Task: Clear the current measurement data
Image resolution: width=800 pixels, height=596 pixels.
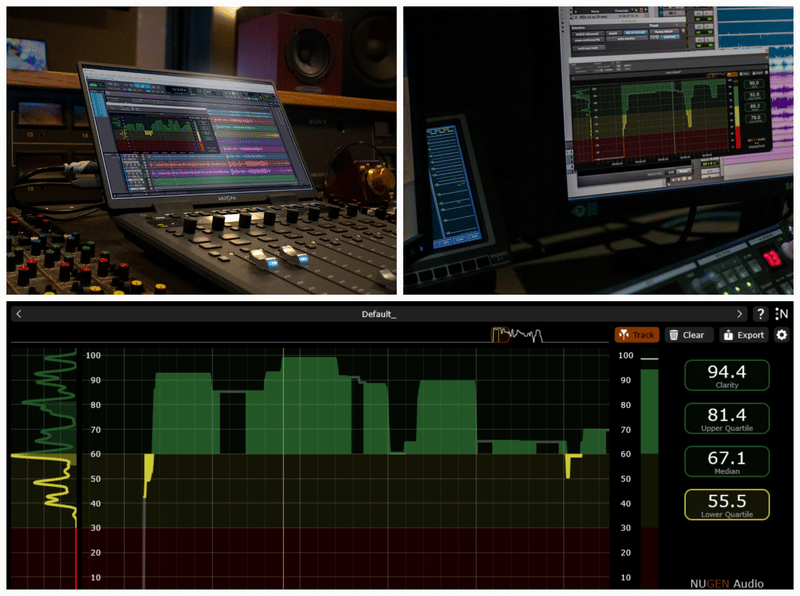Action: (688, 335)
